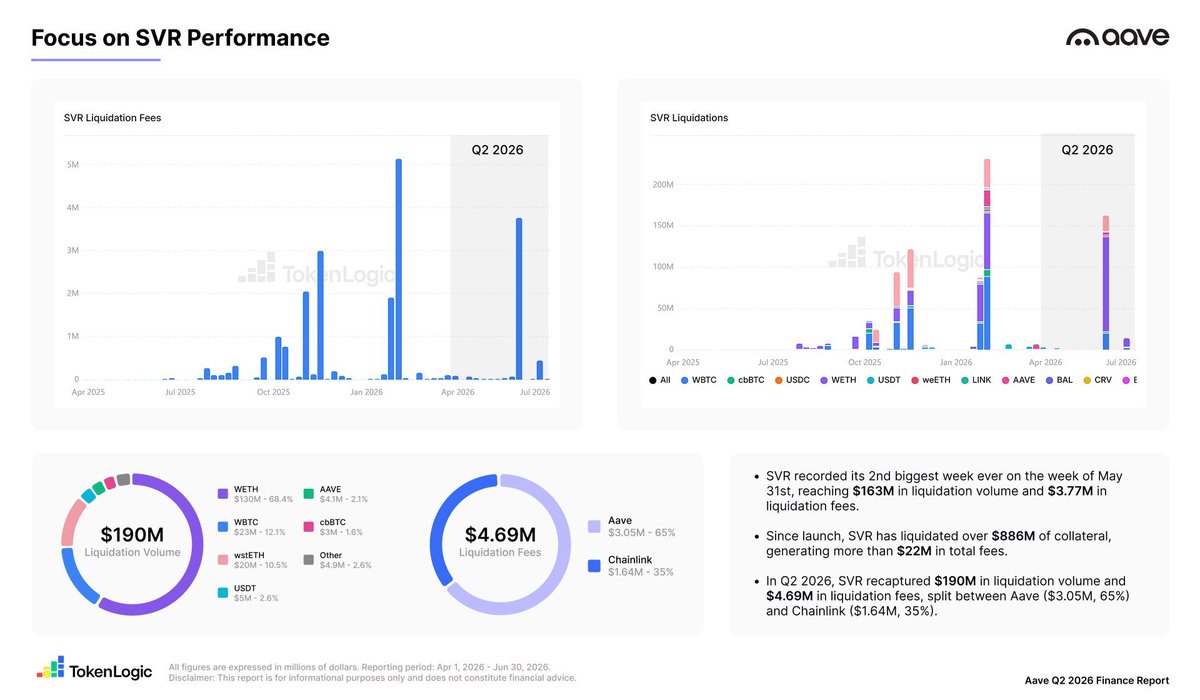The width and height of the screenshot is (1200, 700).
Task: Click the '200M' y-axis label
Action: point(662,185)
